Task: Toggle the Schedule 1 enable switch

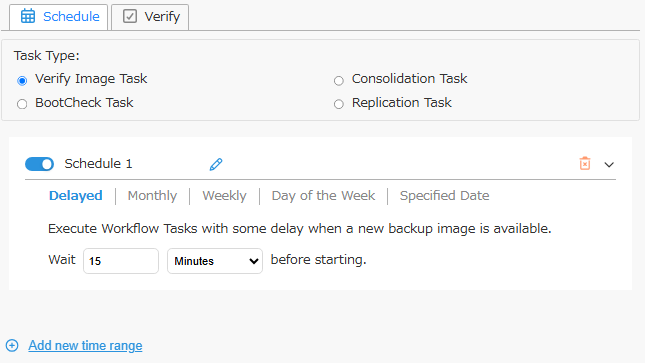Action: [x=39, y=164]
